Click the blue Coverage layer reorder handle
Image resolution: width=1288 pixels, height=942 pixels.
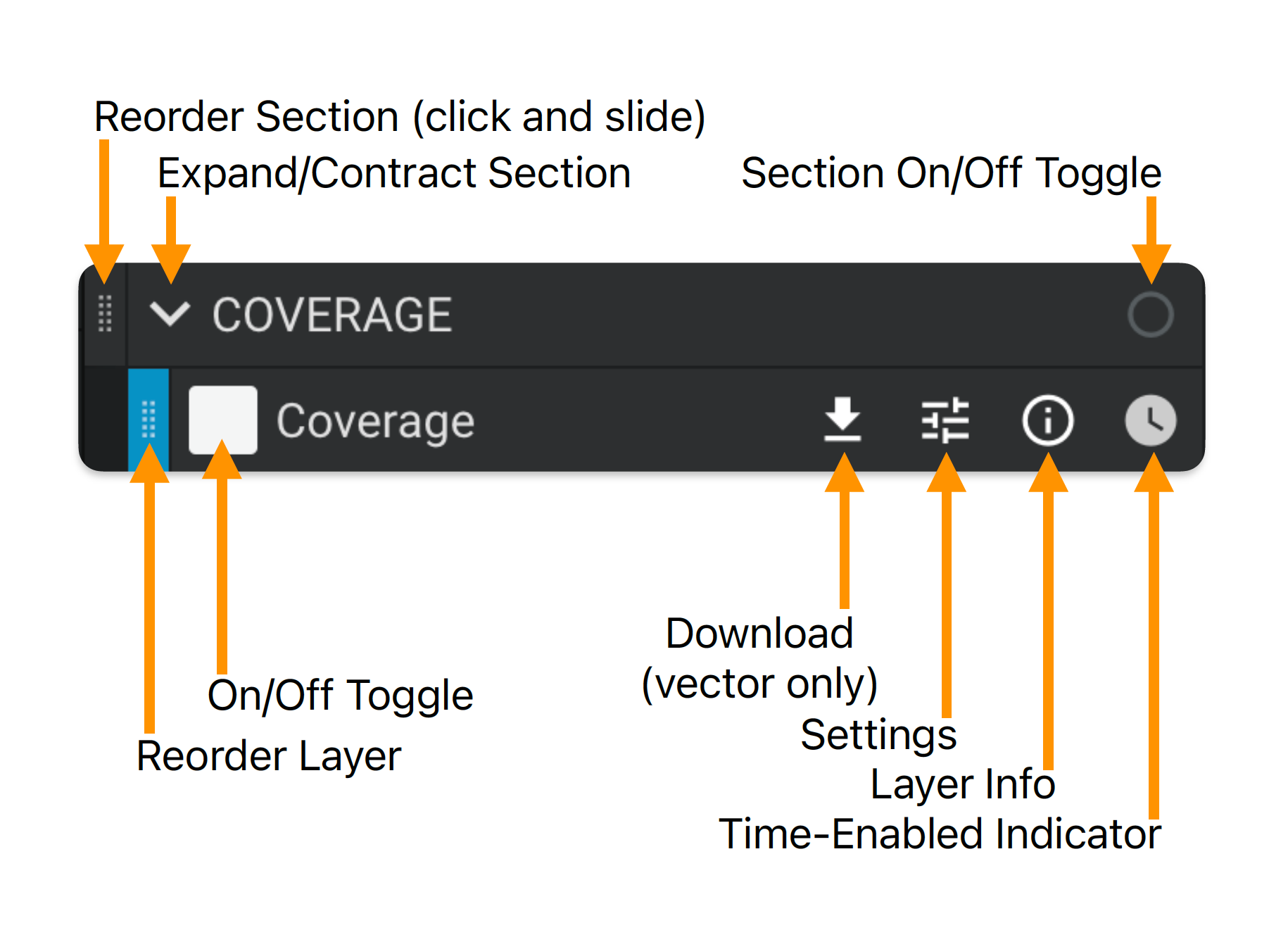pos(149,420)
